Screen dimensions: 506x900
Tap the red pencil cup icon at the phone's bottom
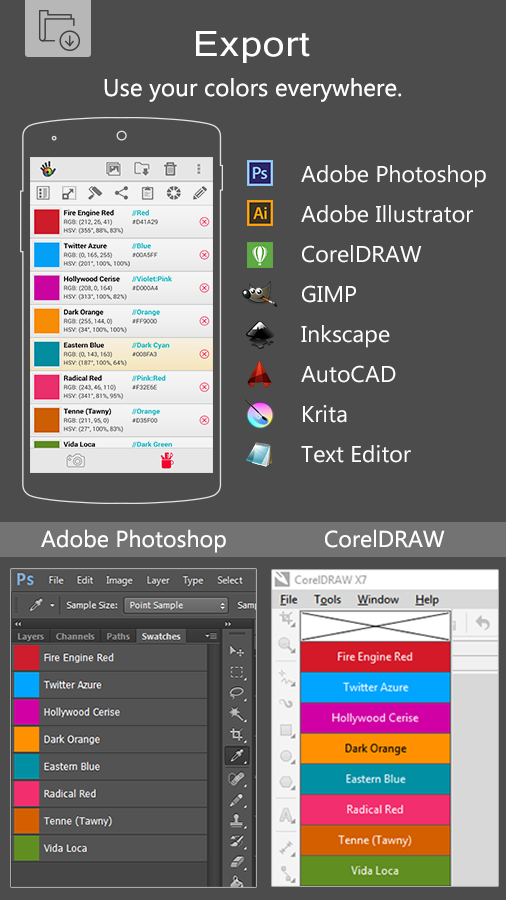(x=167, y=460)
